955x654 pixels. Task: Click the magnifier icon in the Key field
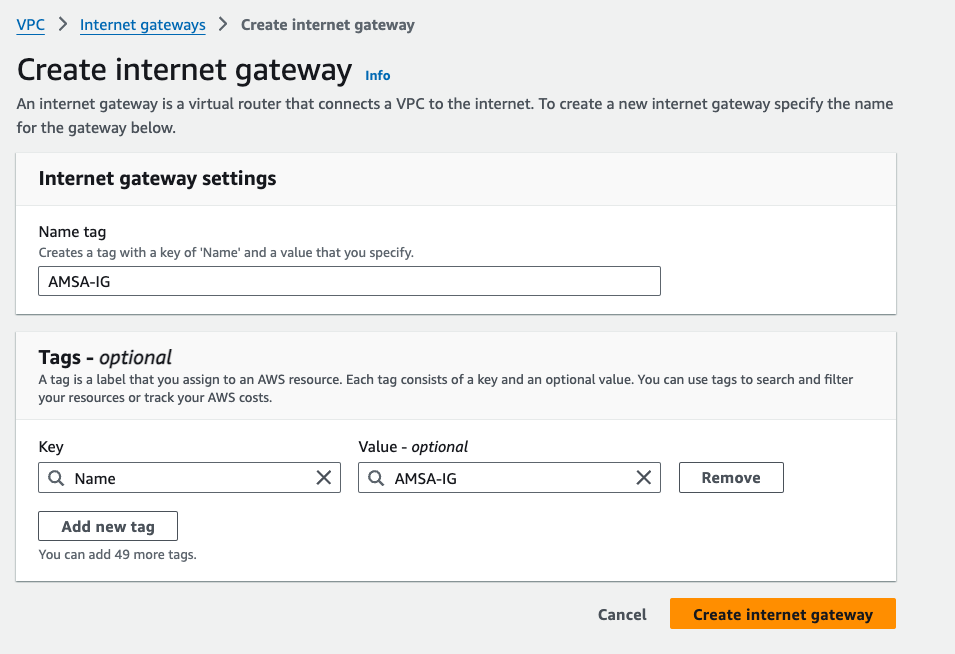(56, 478)
